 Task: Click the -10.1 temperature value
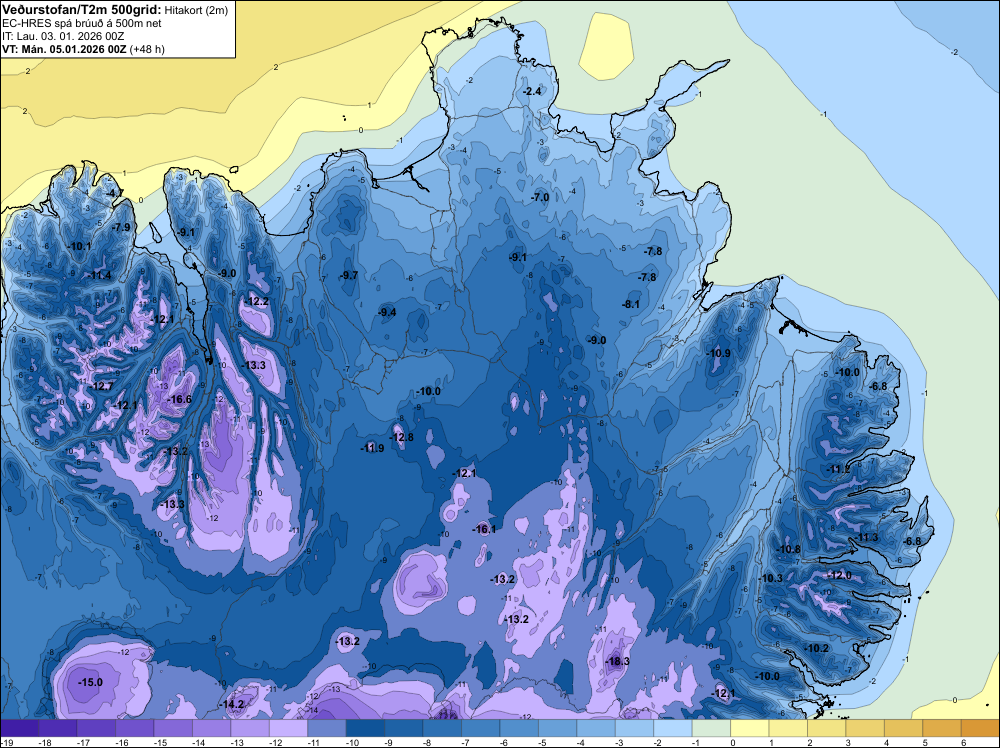[80, 246]
